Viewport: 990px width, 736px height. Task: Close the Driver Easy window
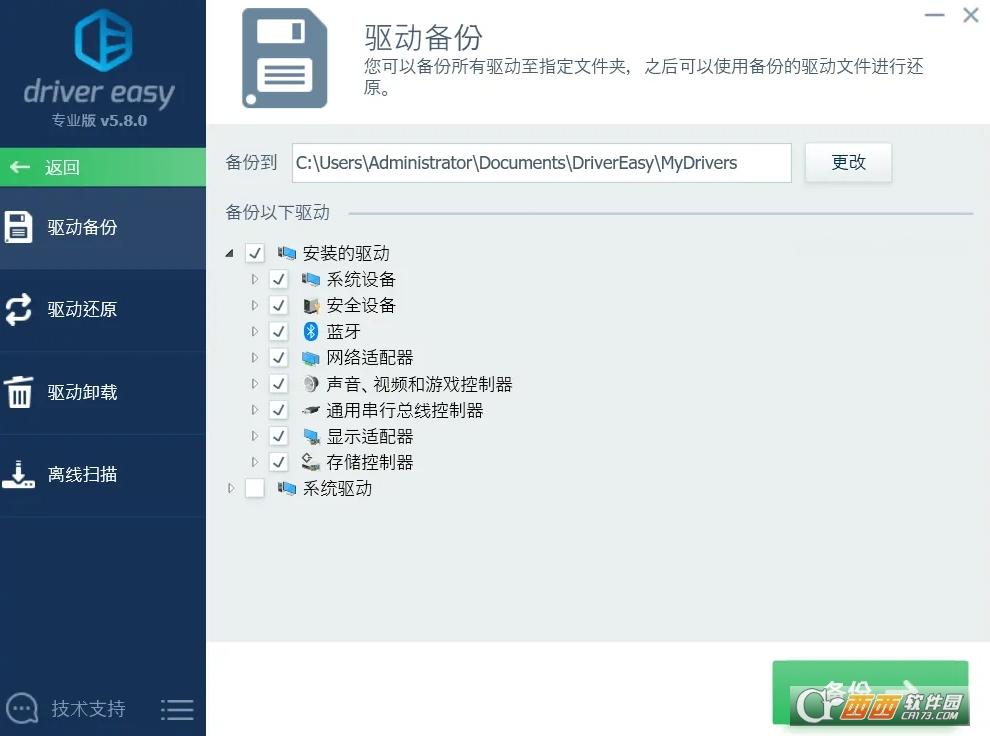[x=970, y=15]
